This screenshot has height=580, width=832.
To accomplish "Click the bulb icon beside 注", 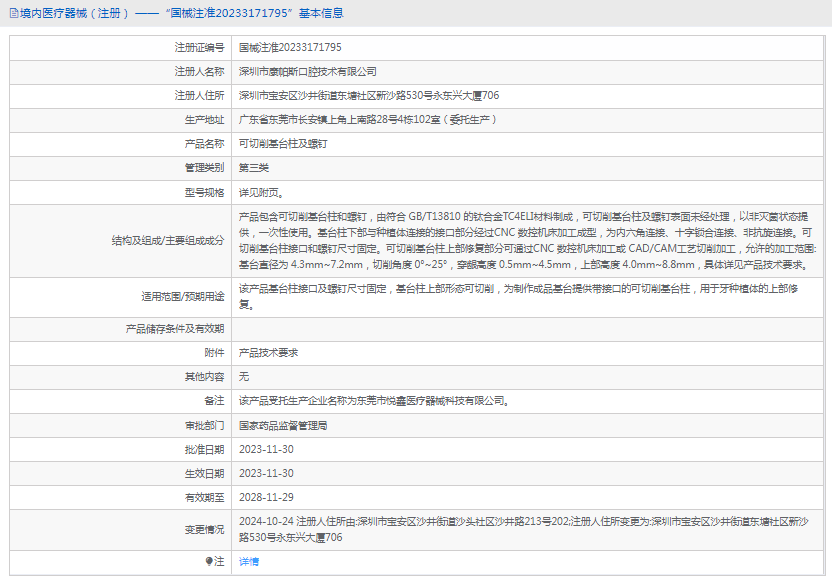I will tap(209, 561).
